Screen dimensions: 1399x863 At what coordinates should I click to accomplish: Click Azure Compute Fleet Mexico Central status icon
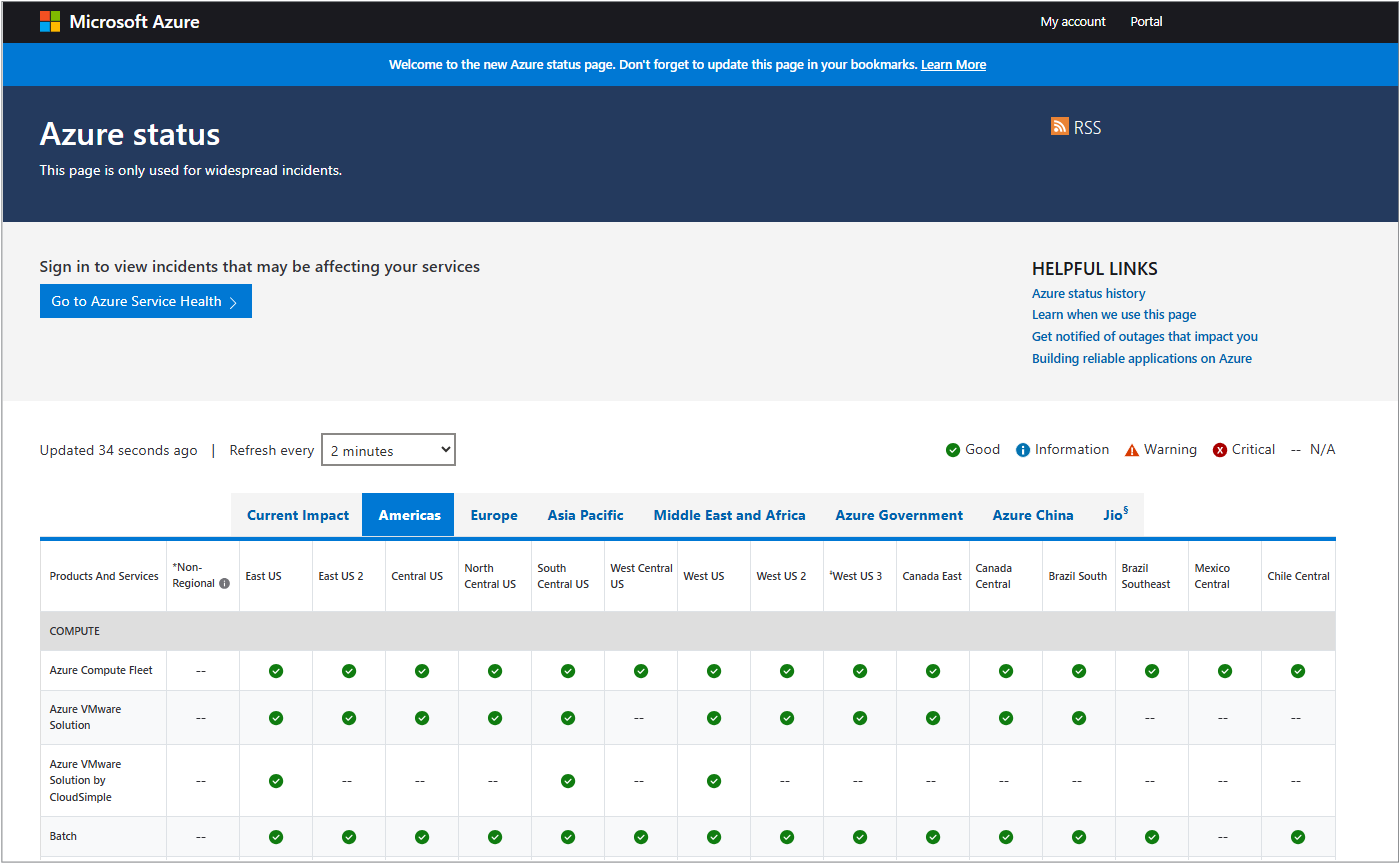pyautogui.click(x=1225, y=671)
